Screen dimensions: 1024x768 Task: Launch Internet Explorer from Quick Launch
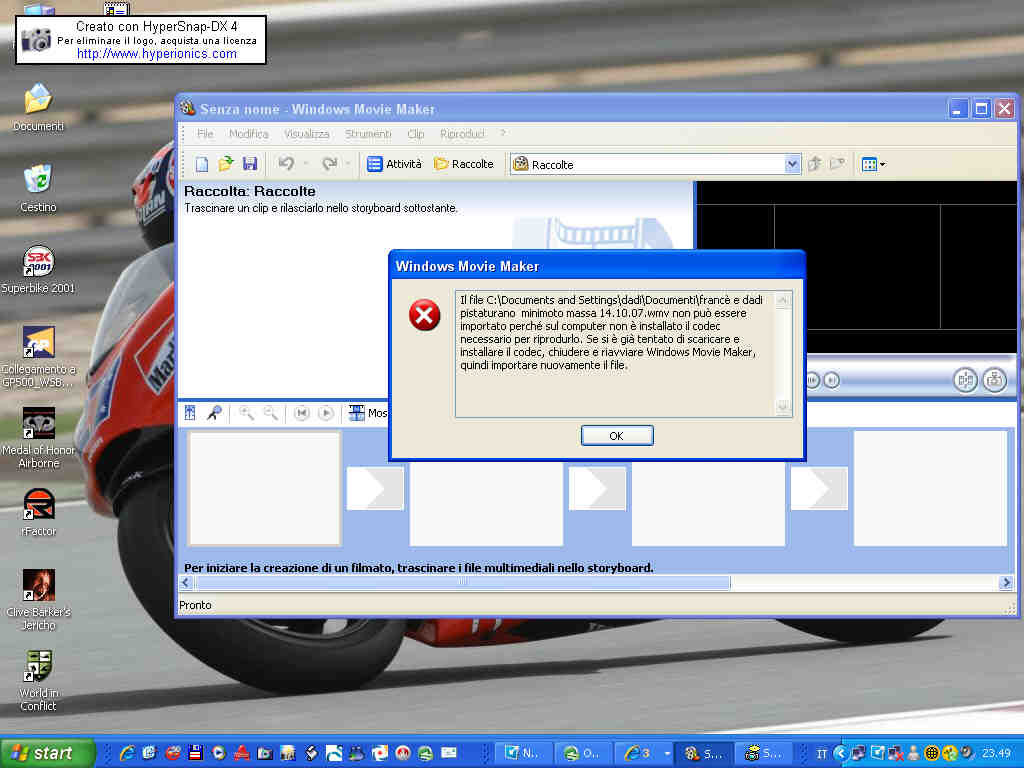tap(127, 754)
